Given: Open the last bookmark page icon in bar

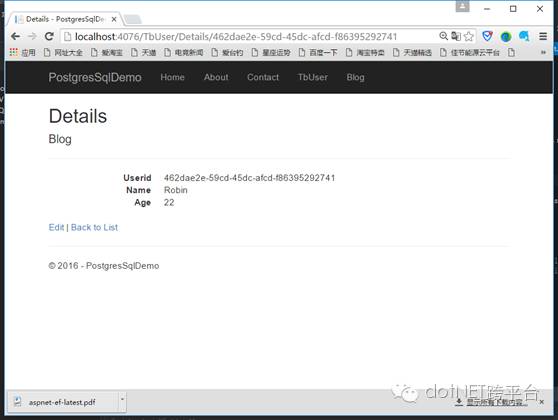Looking at the screenshot, I should [x=511, y=53].
